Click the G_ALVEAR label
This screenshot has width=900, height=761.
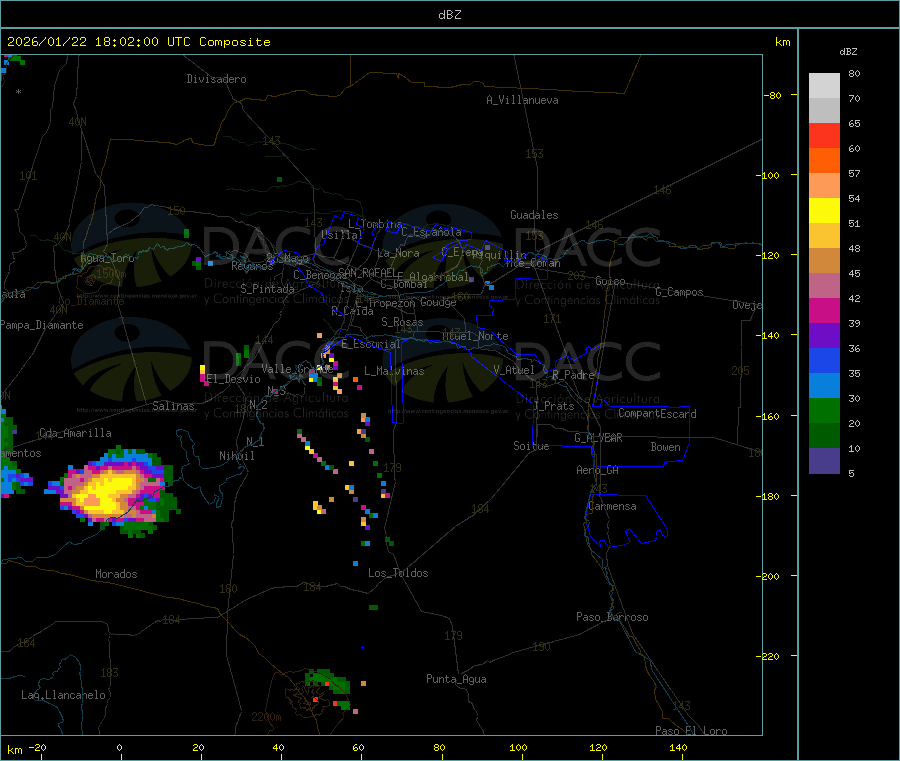point(598,438)
